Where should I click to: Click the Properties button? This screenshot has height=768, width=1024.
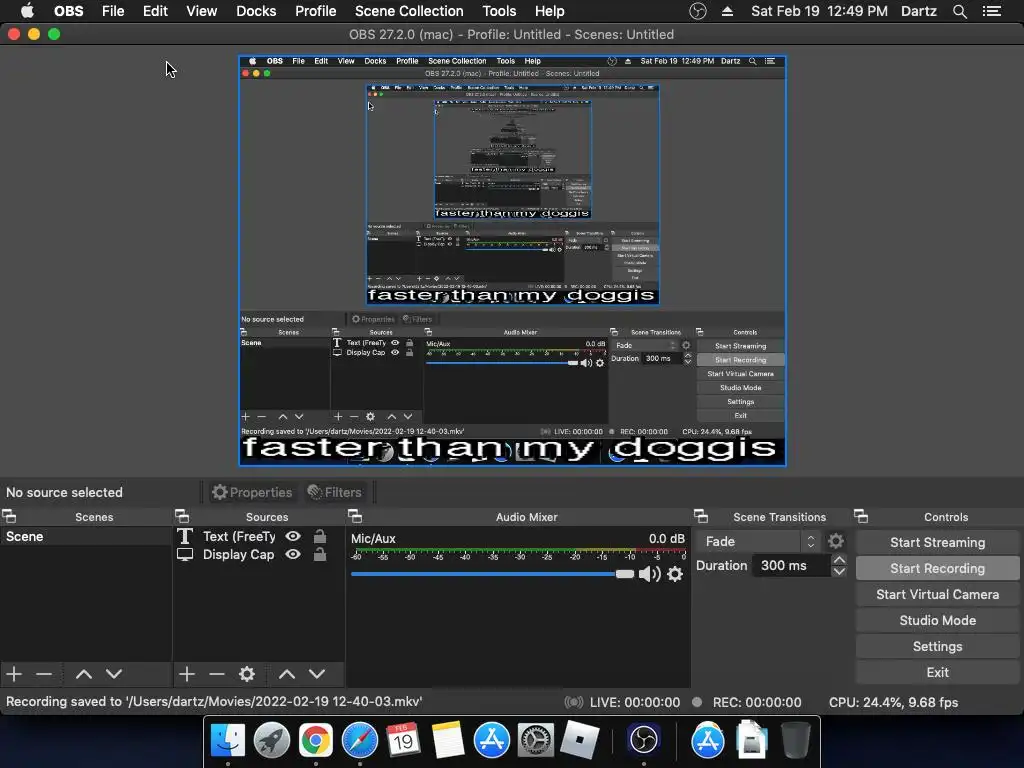[252, 492]
